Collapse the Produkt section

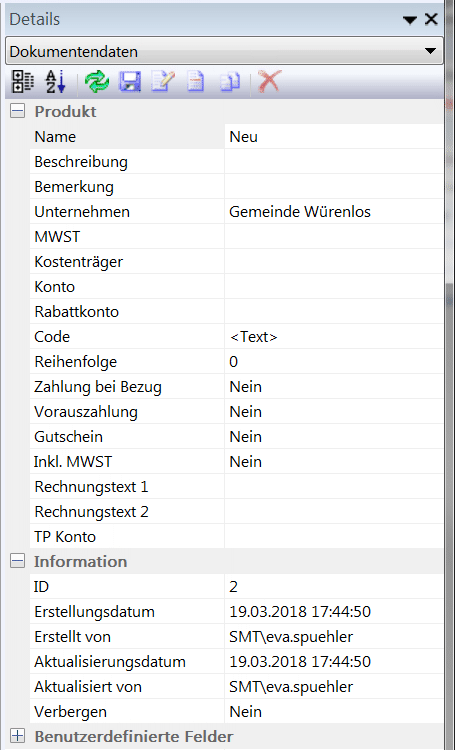(x=18, y=111)
